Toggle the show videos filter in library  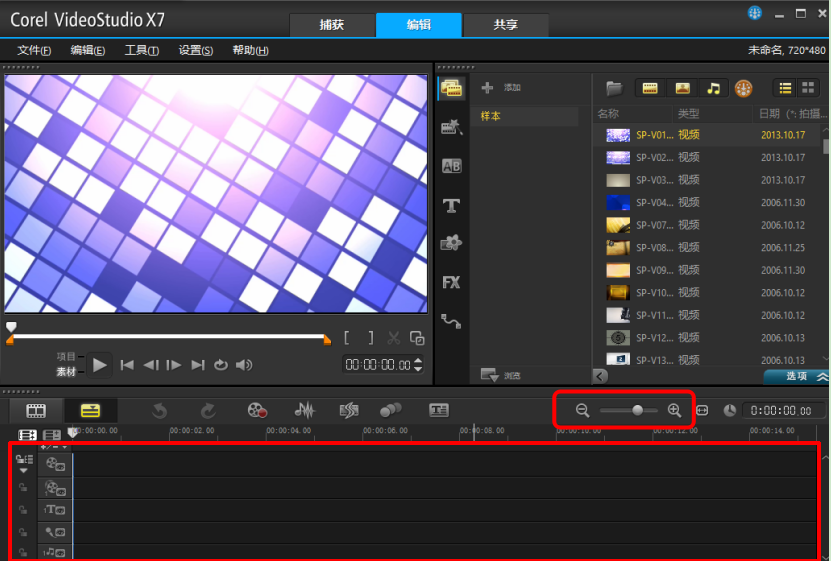(x=650, y=88)
